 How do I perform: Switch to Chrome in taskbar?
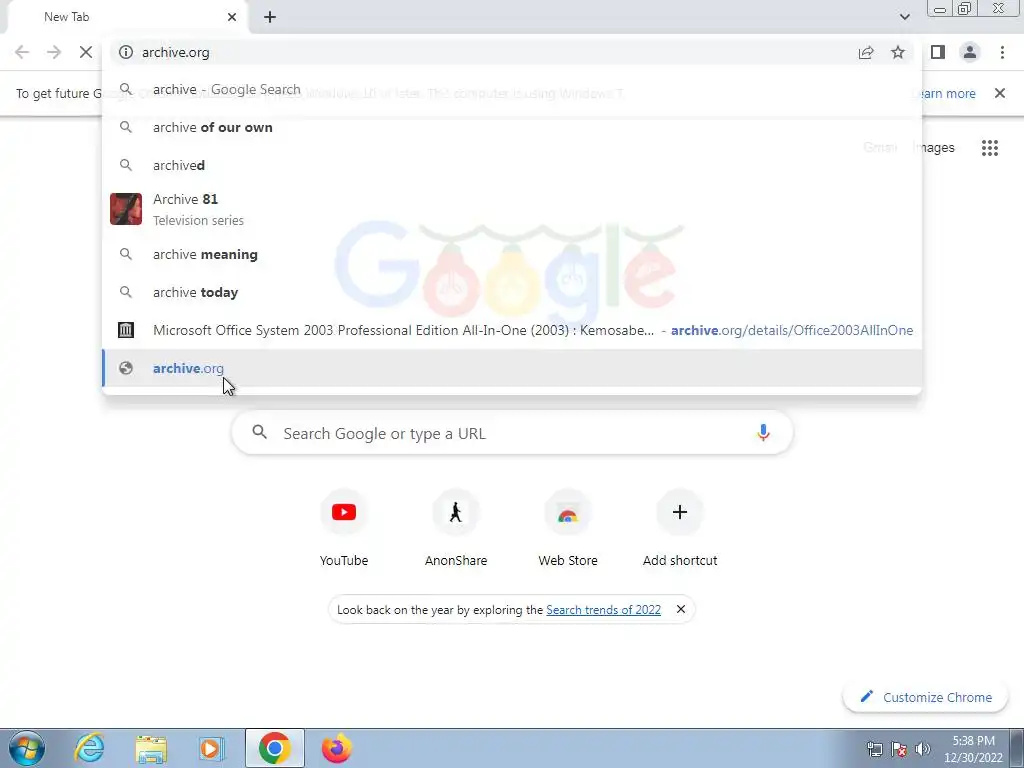pos(274,748)
